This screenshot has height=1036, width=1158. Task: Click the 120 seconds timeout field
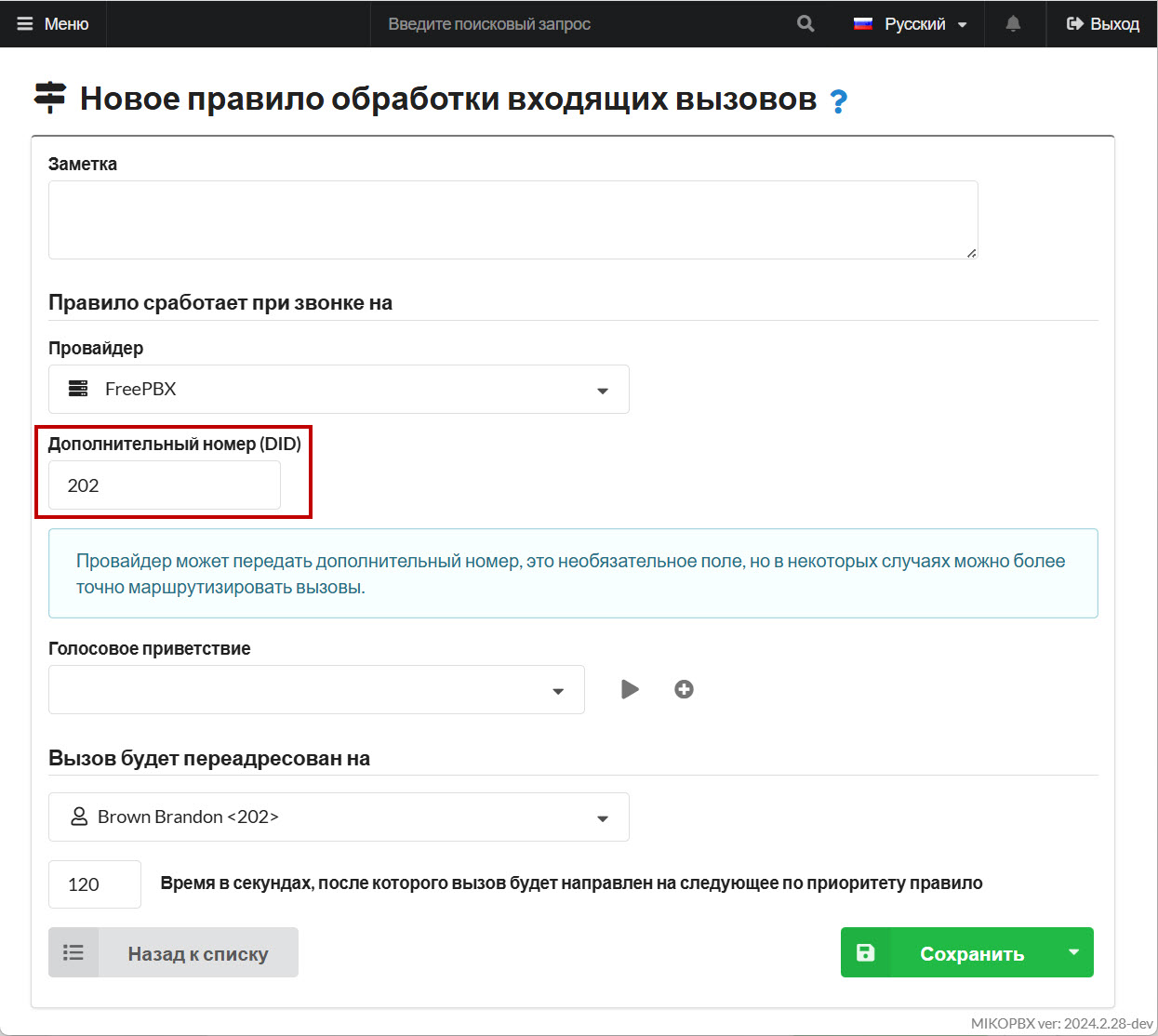[x=94, y=884]
